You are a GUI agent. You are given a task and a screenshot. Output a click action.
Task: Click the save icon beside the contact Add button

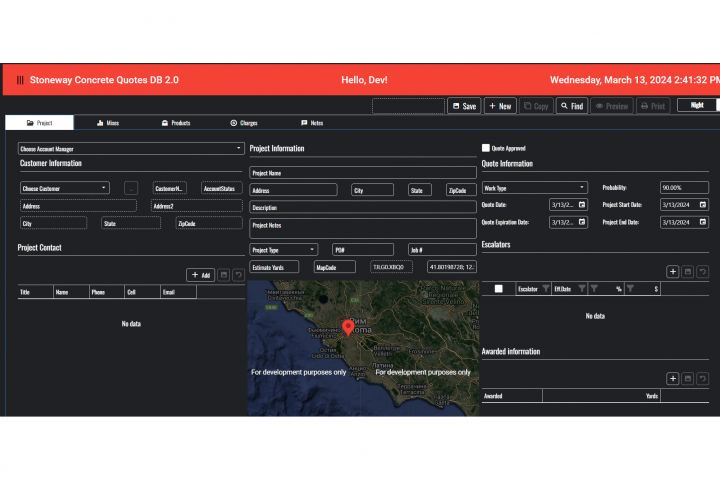tap(224, 275)
